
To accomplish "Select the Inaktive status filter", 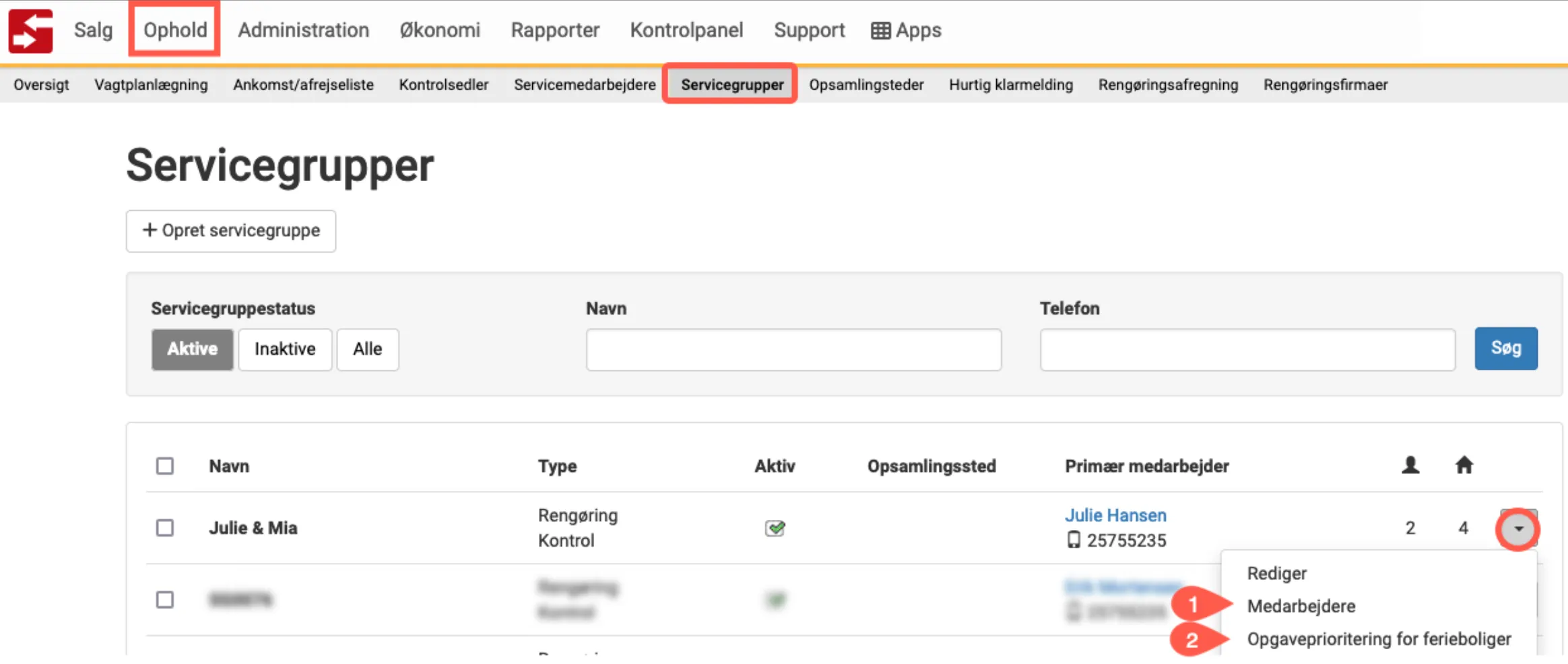I will coord(285,349).
